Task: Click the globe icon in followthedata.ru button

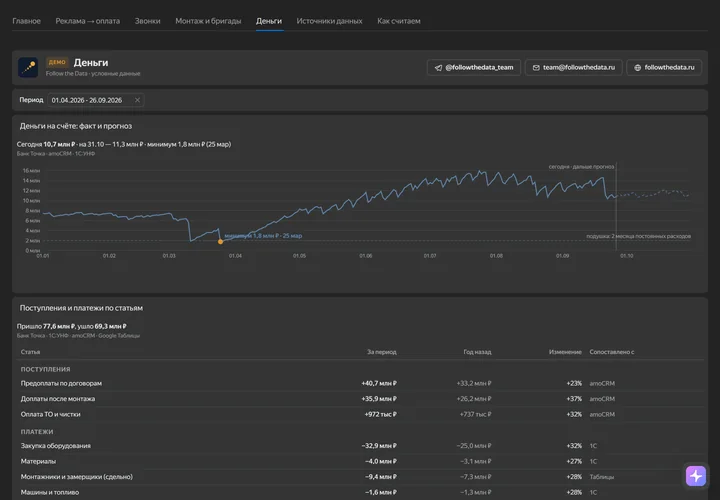Action: point(637,67)
